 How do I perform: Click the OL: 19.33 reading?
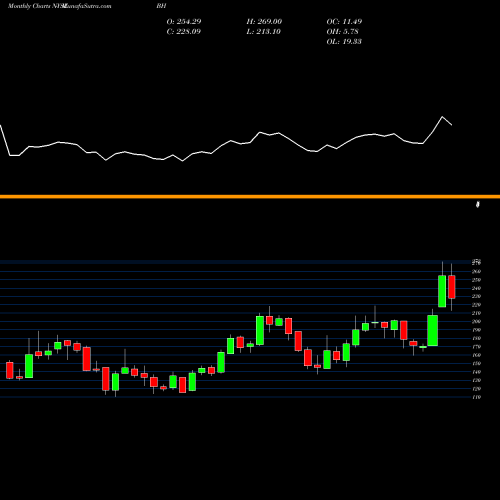tap(344, 42)
